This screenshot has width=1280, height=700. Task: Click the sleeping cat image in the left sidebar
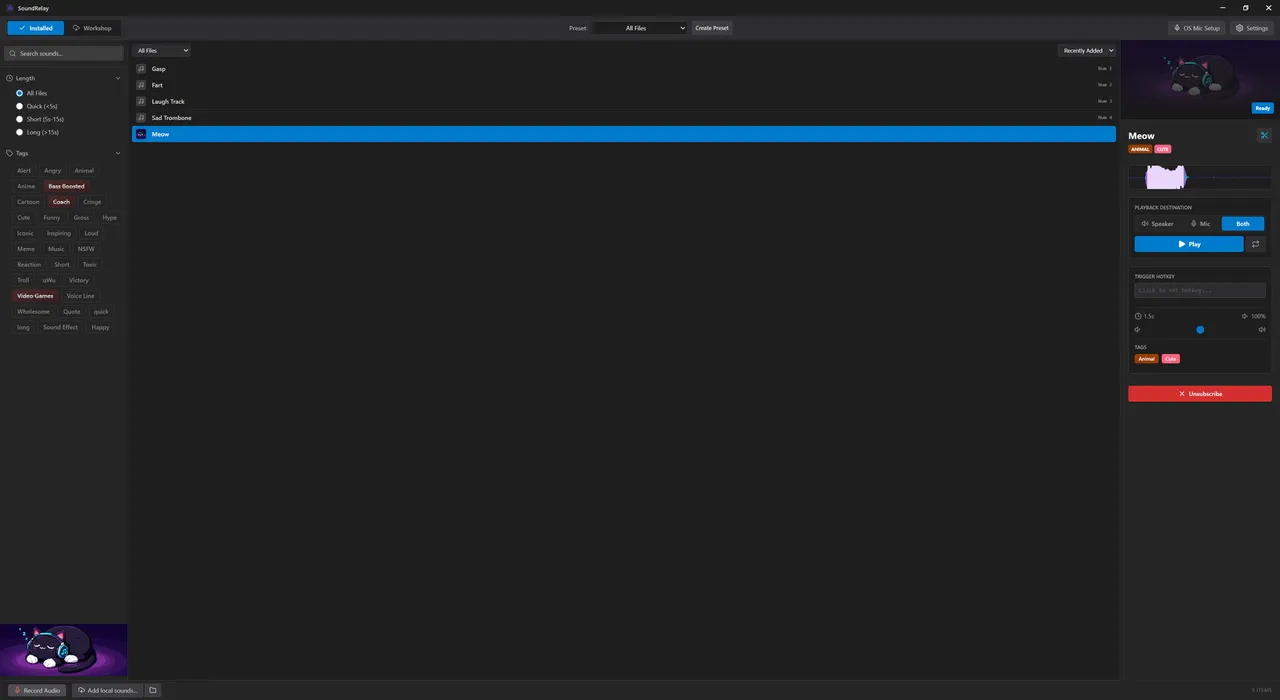pyautogui.click(x=64, y=650)
